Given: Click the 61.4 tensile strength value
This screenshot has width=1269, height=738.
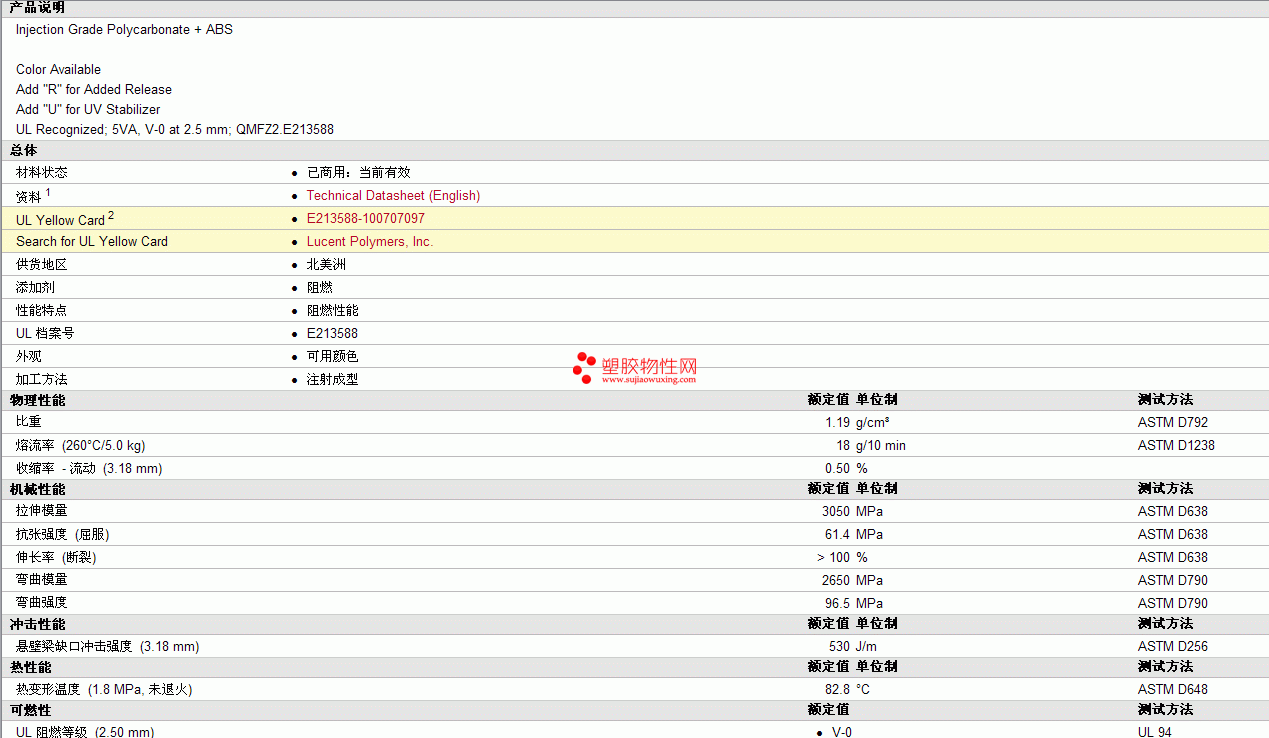Looking at the screenshot, I should [838, 535].
